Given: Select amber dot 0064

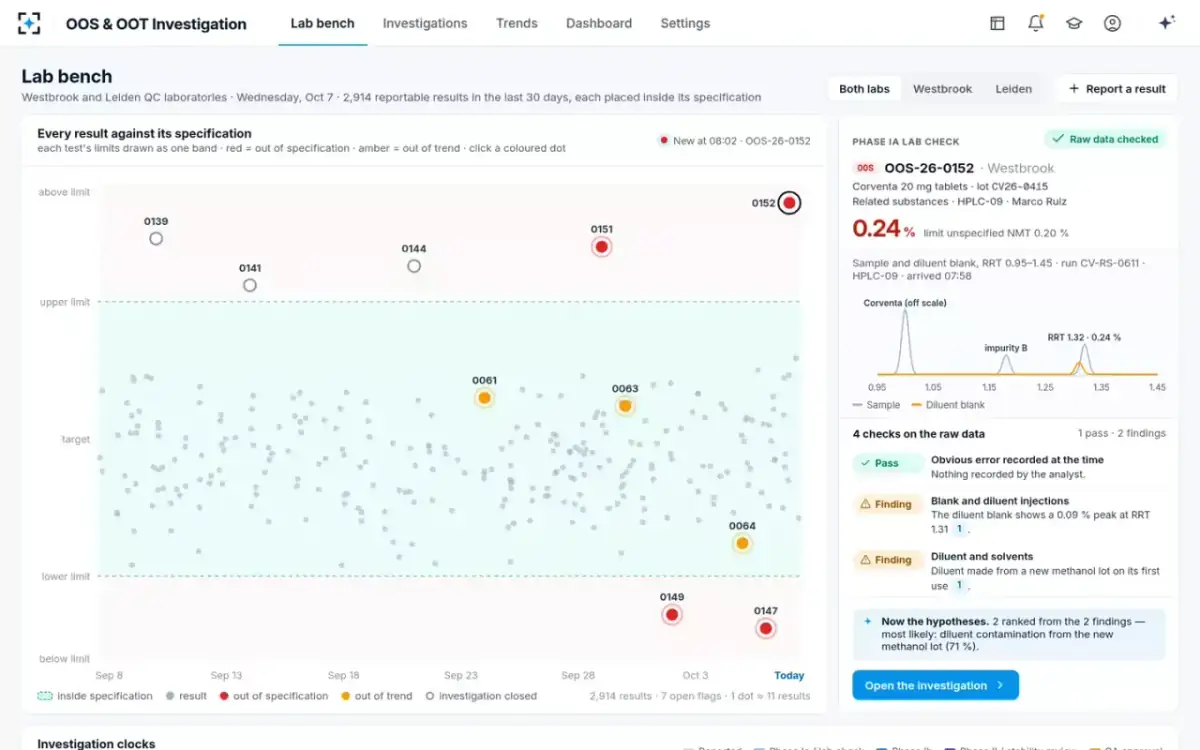Looking at the screenshot, I should [742, 543].
